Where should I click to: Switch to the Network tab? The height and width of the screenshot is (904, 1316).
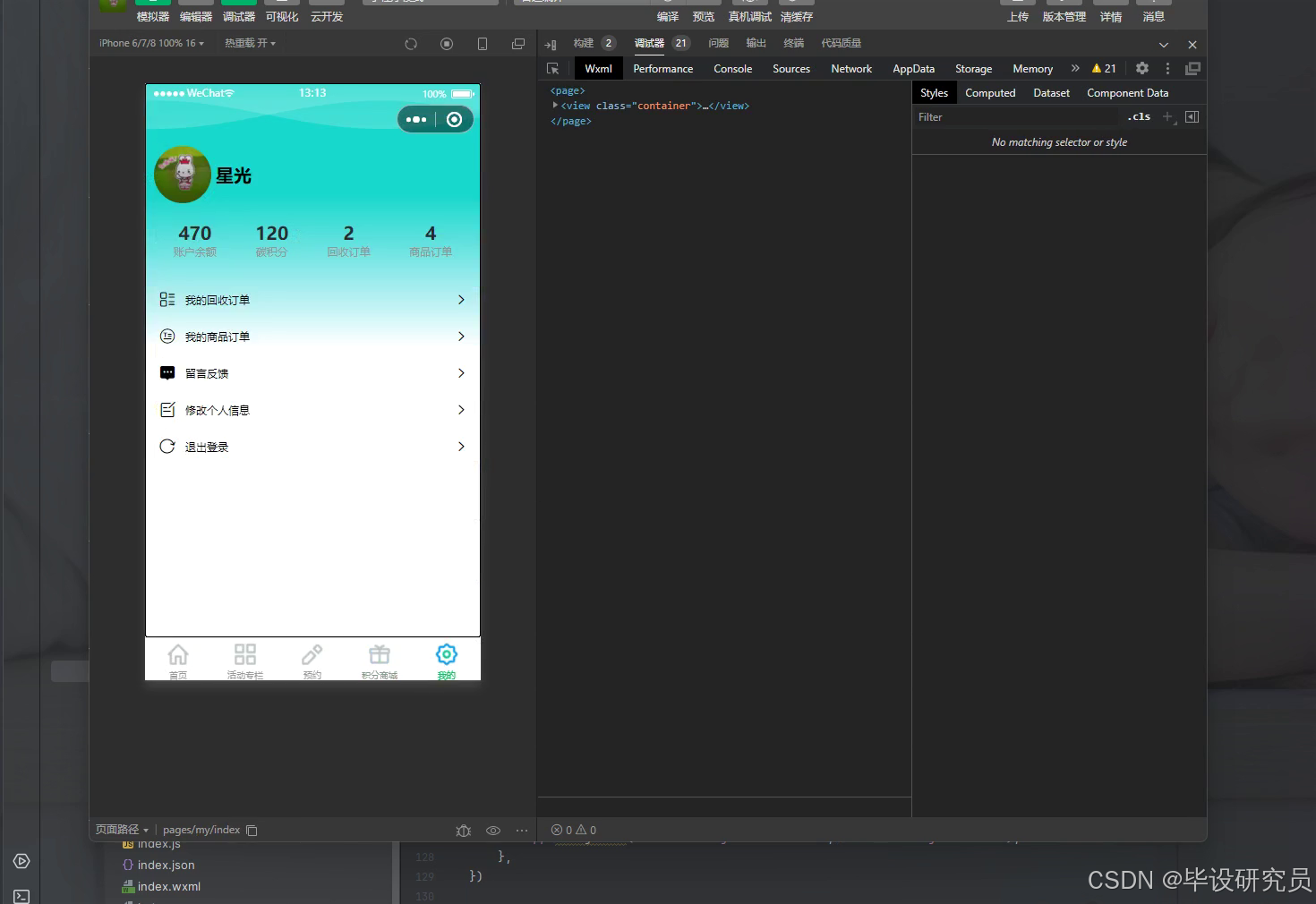pyautogui.click(x=851, y=69)
